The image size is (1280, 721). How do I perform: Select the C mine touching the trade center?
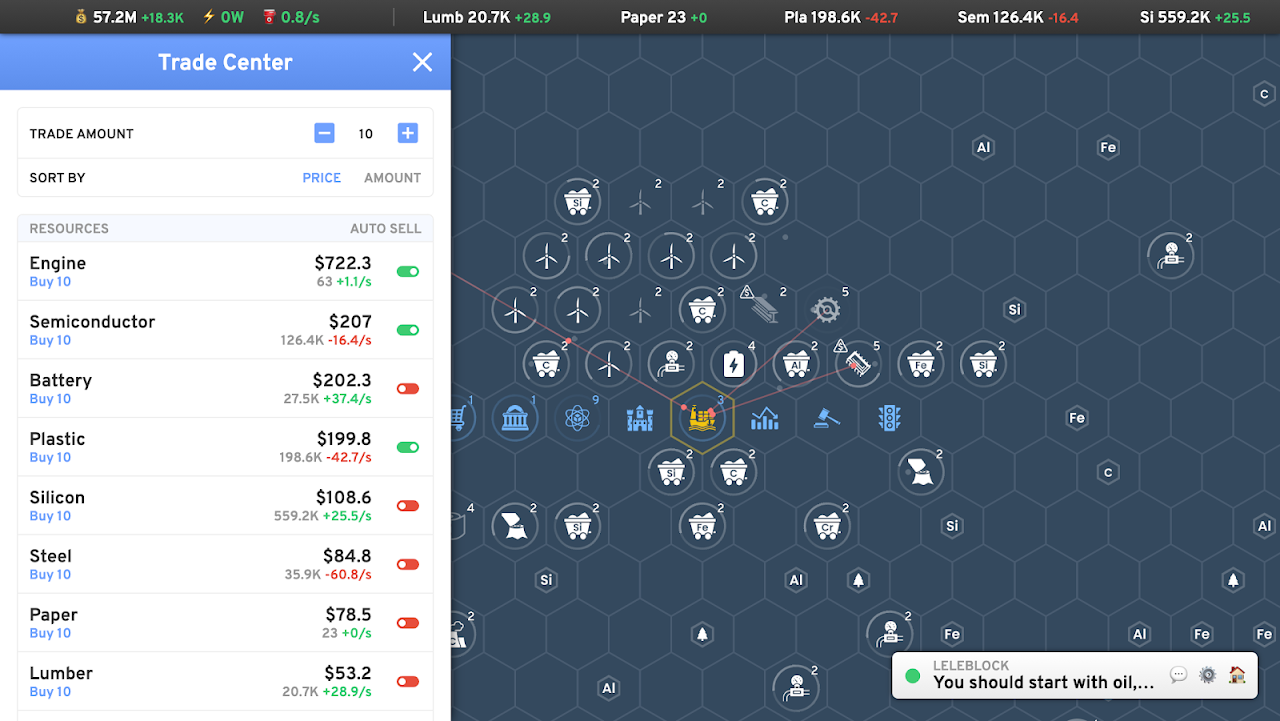pyautogui.click(x=734, y=471)
